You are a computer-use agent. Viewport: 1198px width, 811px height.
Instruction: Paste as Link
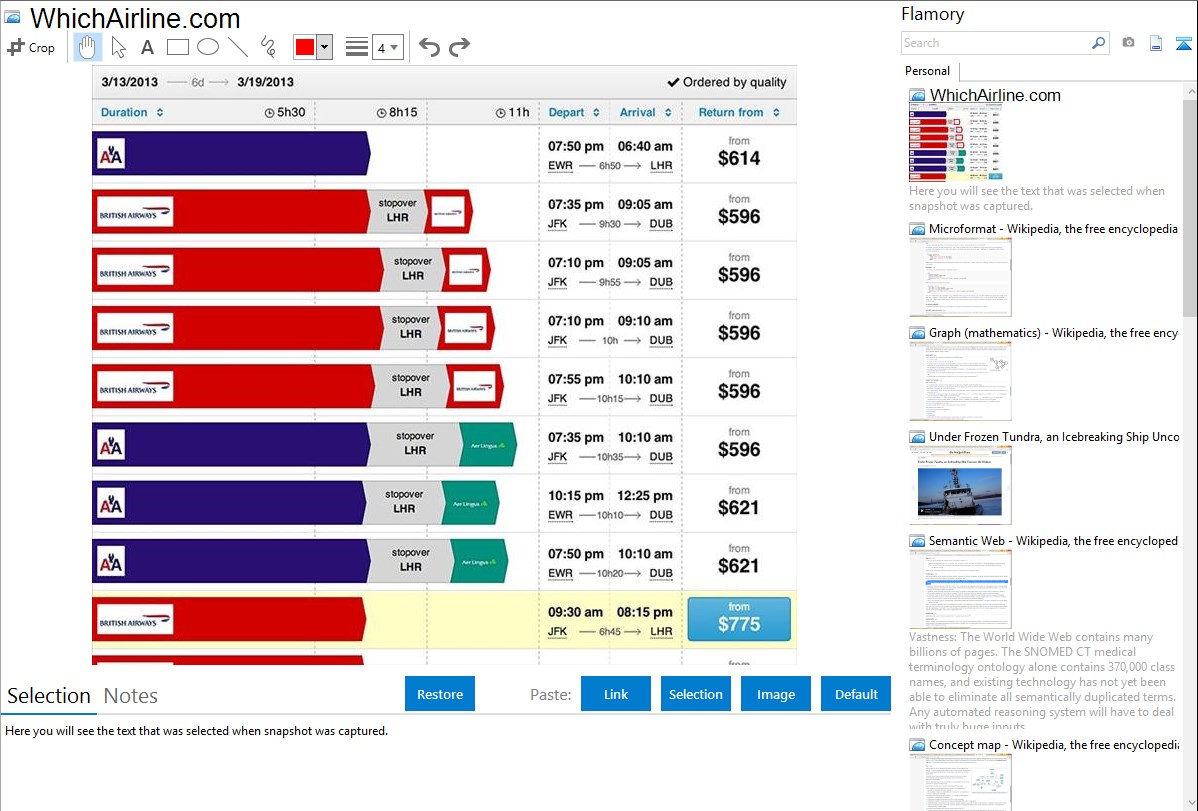coord(616,694)
